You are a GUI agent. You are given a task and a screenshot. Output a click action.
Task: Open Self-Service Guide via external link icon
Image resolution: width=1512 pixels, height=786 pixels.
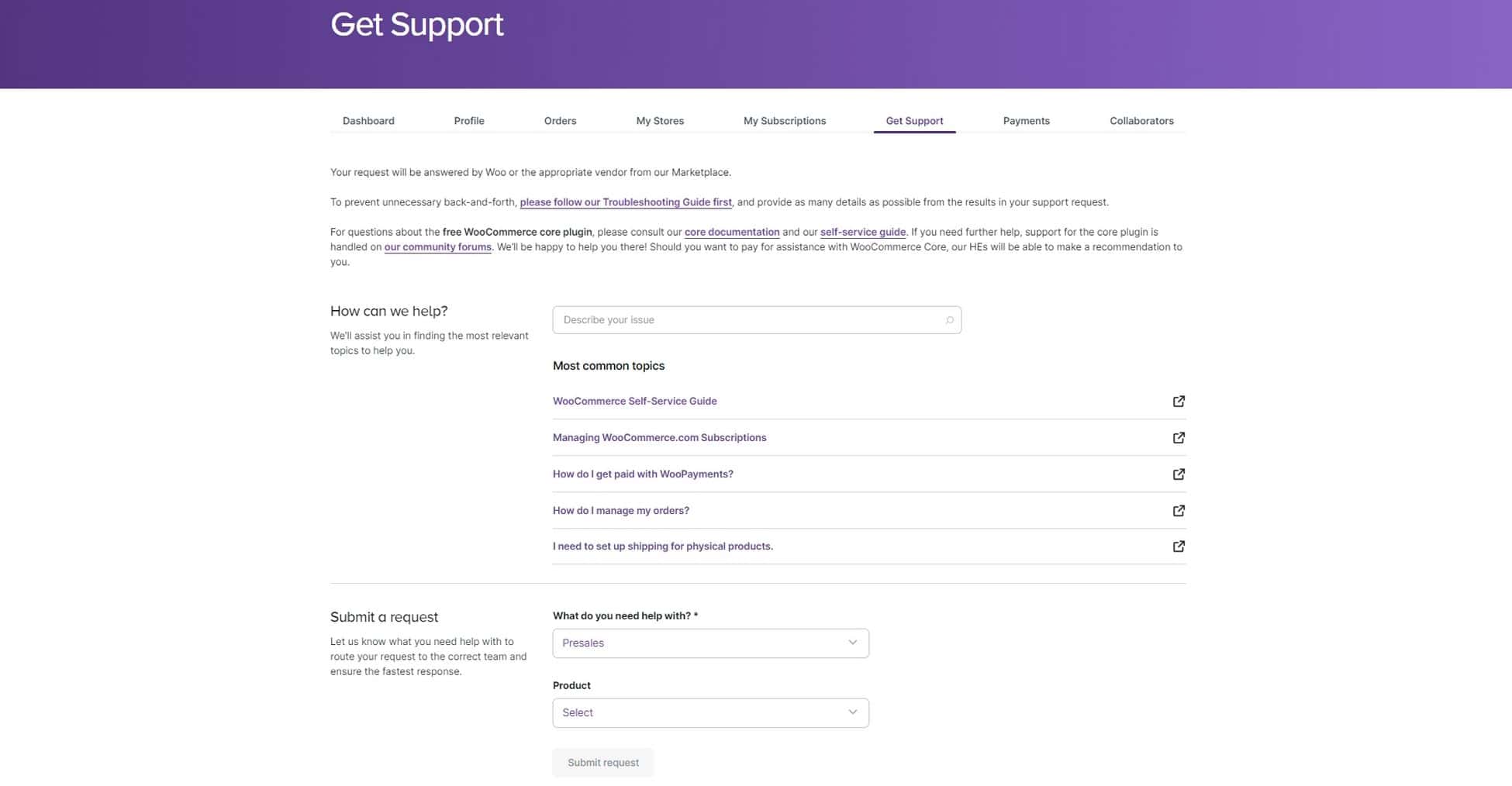tap(1179, 402)
